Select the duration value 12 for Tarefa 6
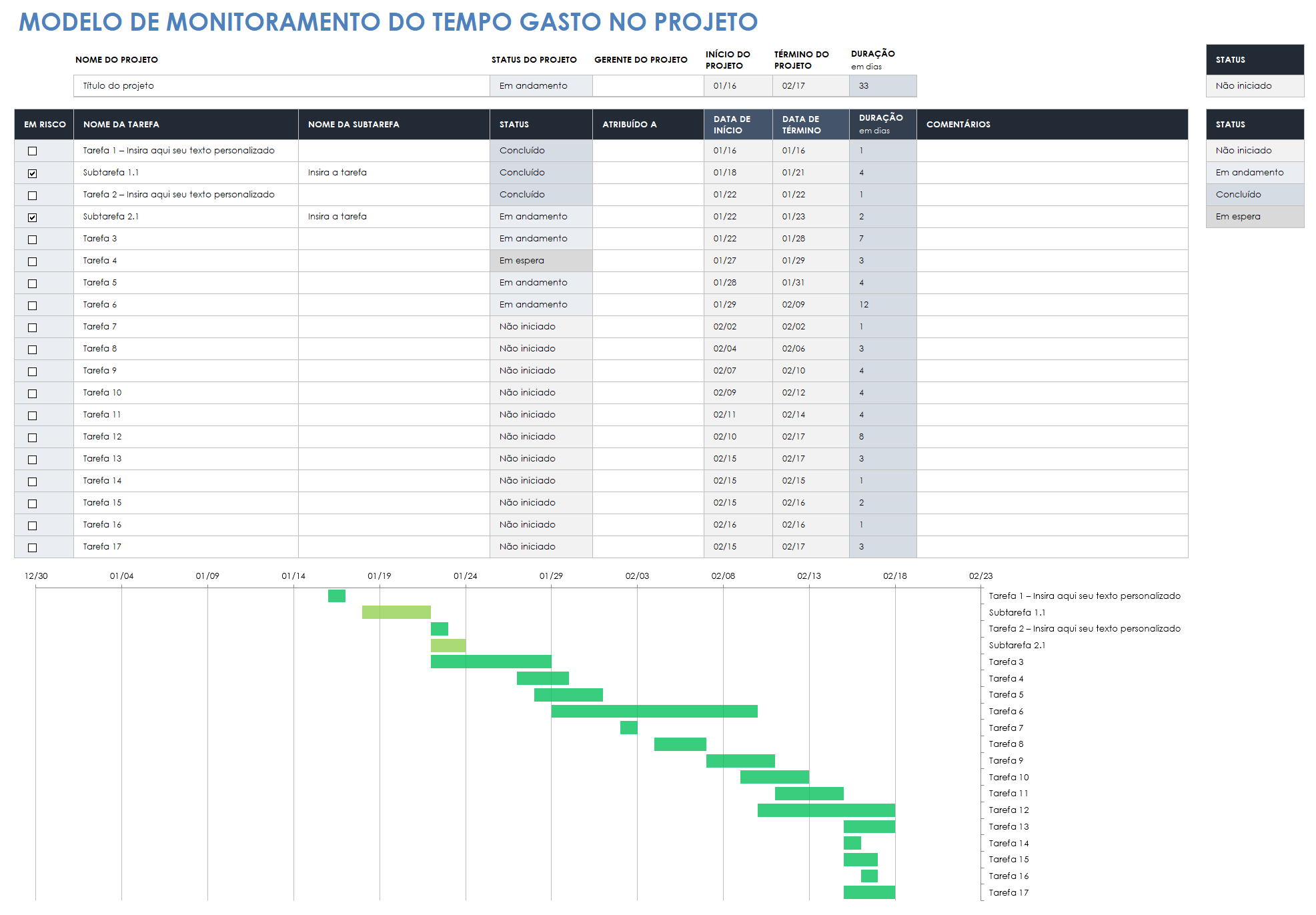Viewport: 1316px width, 915px height. click(882, 305)
